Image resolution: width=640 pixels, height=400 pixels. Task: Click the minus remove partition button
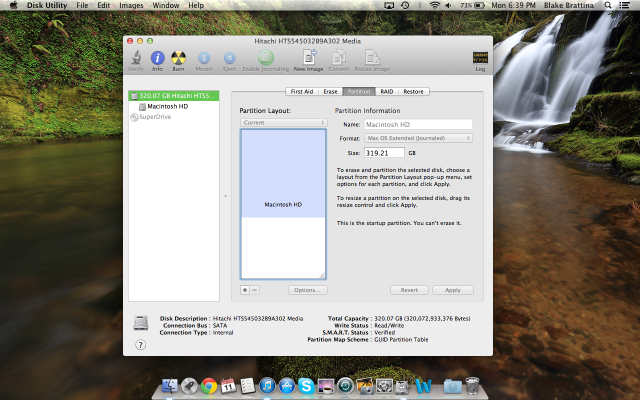(x=255, y=290)
